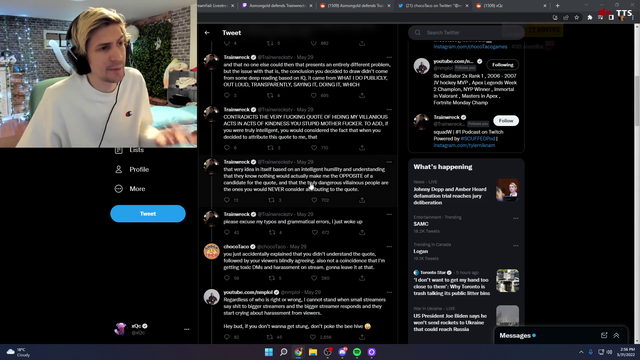This screenshot has height=360, width=640.
Task: Retweet the 'CONTRADICTS THE VERY' tweet
Action: coord(270,147)
